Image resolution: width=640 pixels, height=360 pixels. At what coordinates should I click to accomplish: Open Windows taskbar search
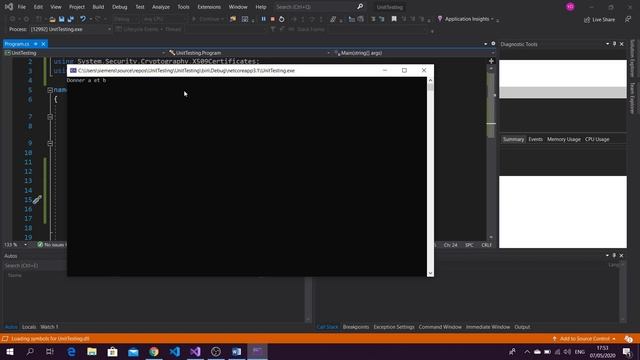coord(30,351)
